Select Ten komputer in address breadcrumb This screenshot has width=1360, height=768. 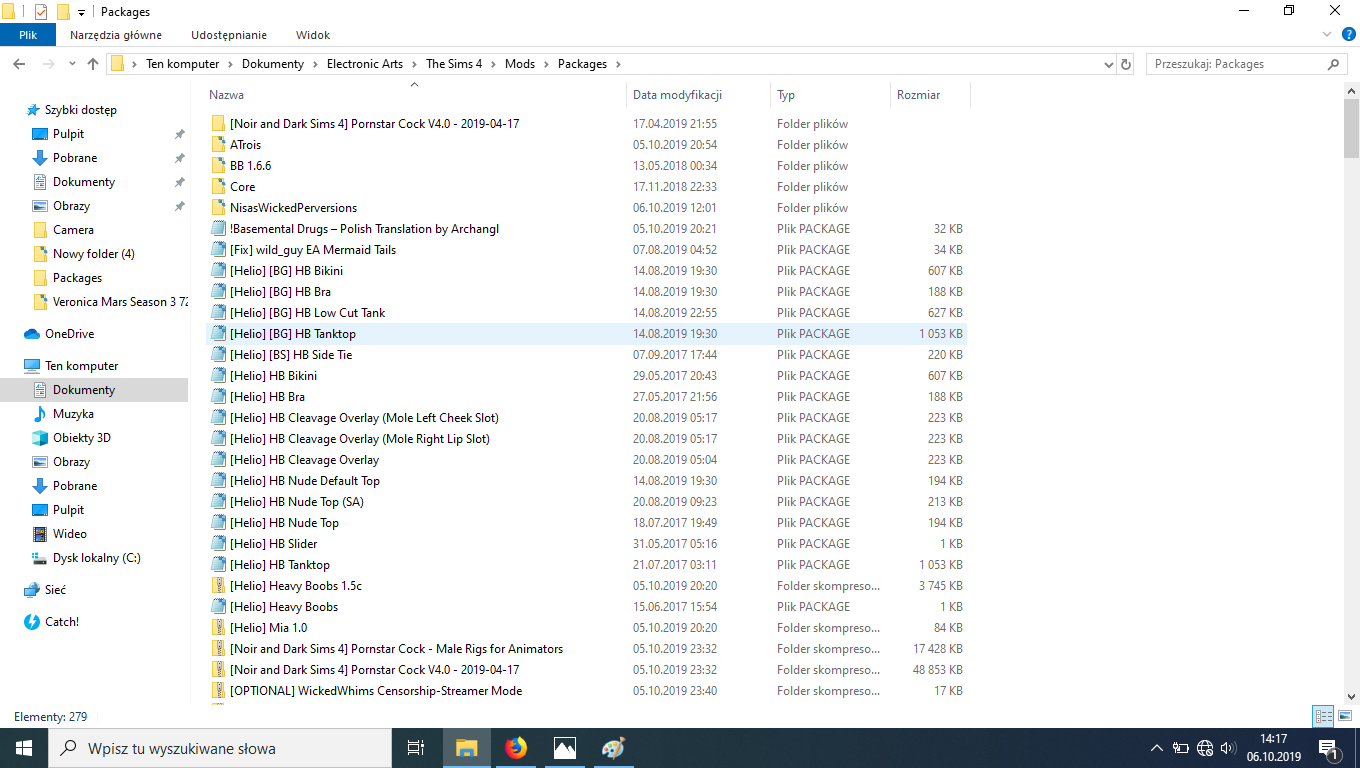pyautogui.click(x=182, y=64)
